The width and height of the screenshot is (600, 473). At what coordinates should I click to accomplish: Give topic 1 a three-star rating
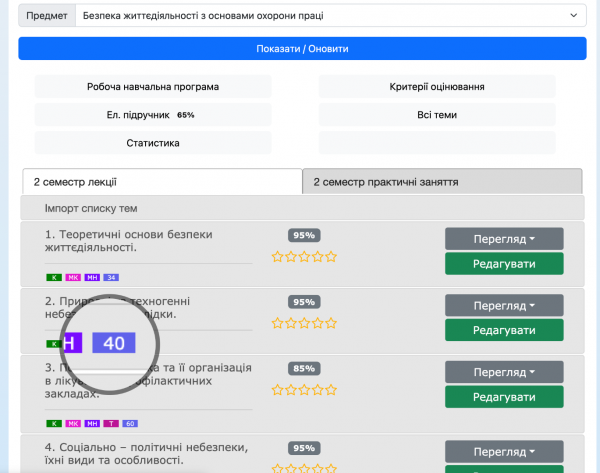point(304,256)
